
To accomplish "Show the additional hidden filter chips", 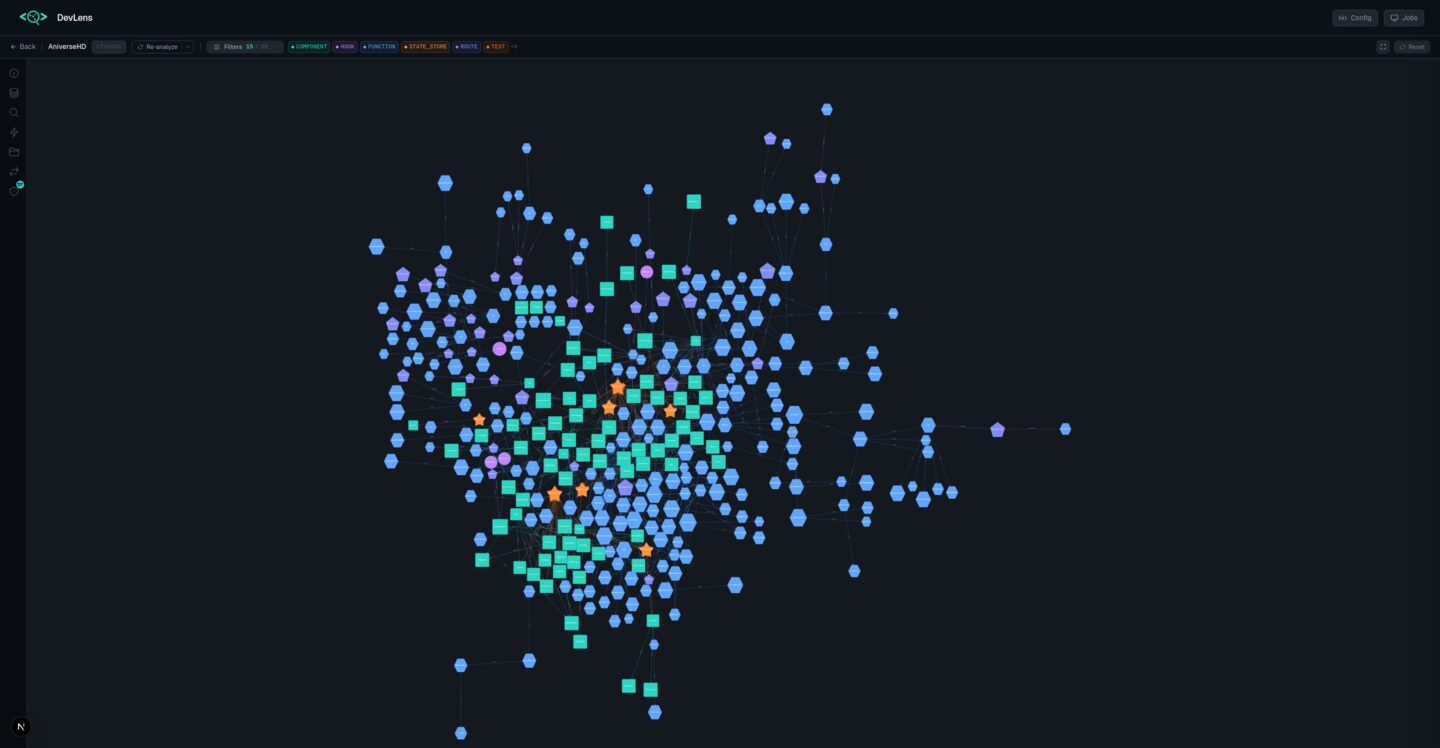I will coord(514,47).
